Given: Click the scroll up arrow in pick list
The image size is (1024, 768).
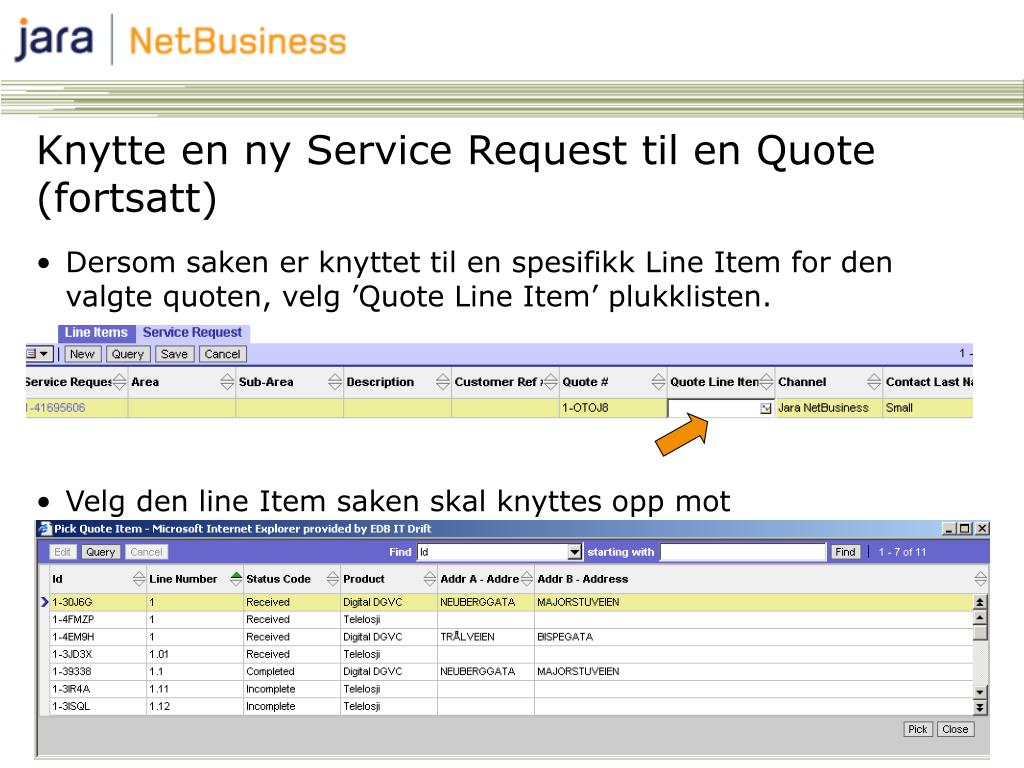Looking at the screenshot, I should pos(980,617).
